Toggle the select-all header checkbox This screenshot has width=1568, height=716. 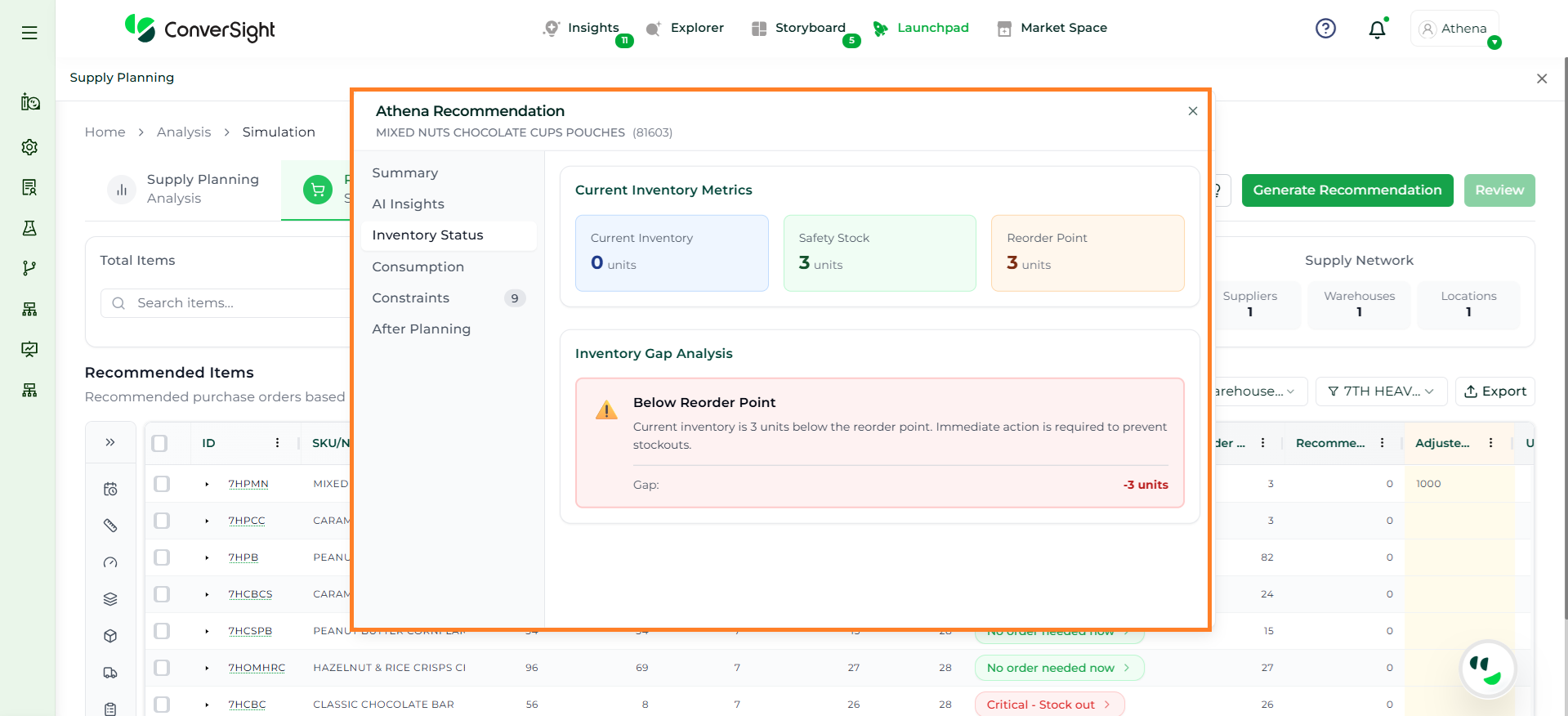click(160, 443)
